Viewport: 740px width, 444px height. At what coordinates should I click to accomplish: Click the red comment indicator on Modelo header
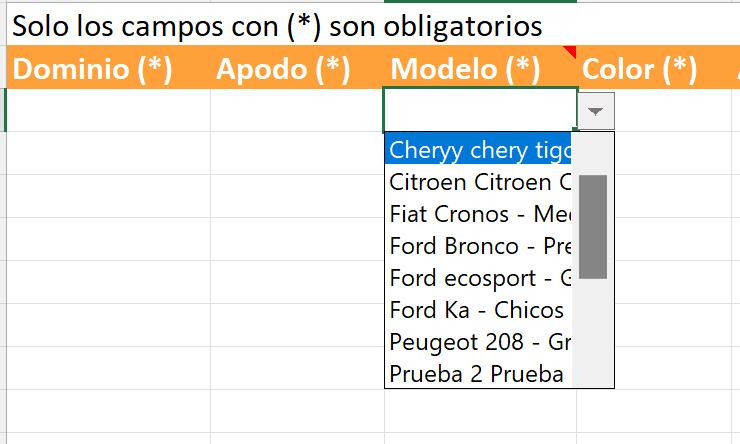[x=571, y=52]
